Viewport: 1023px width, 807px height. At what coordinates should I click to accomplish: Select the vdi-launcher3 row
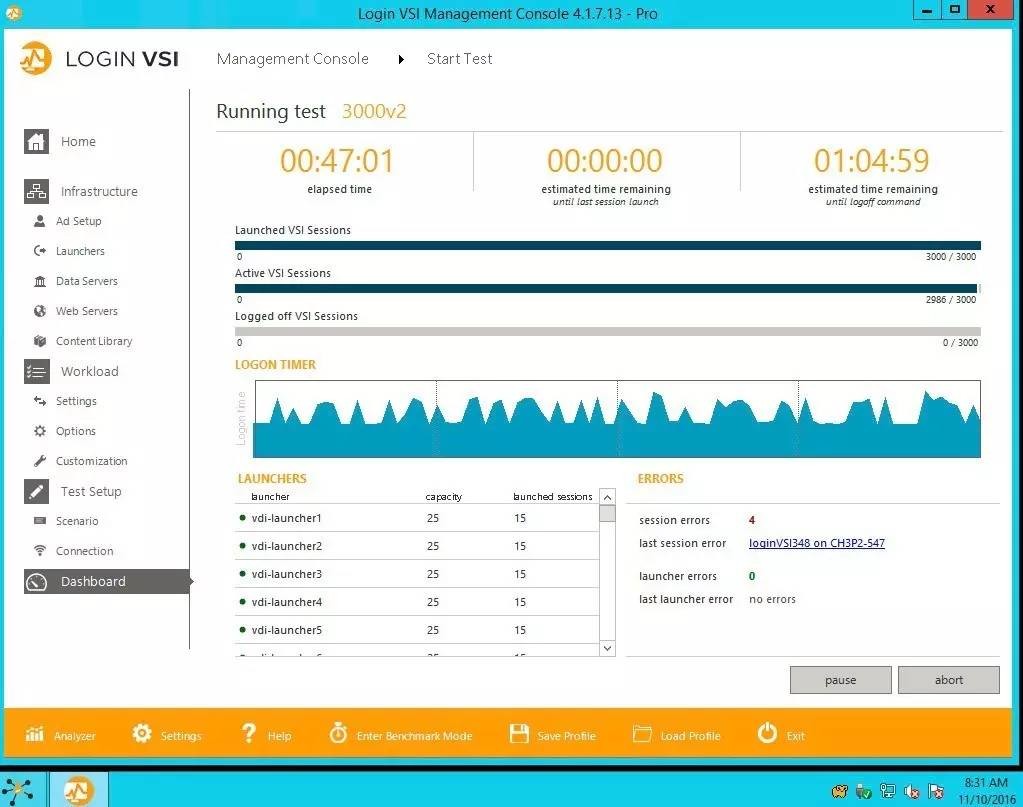point(417,574)
